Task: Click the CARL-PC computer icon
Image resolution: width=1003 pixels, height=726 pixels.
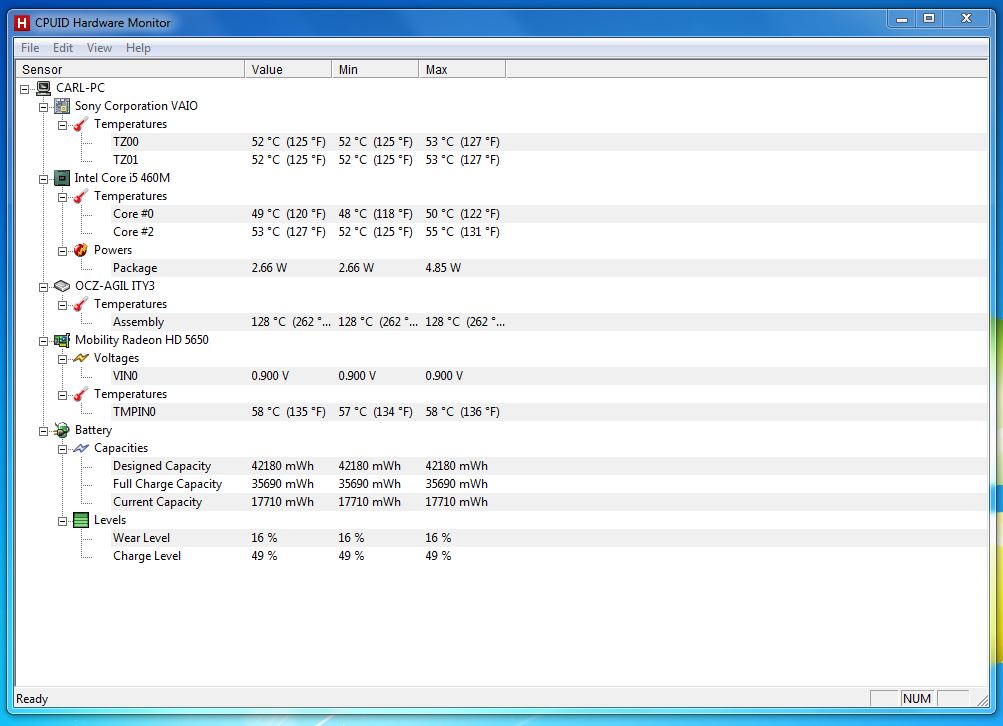Action: coord(43,88)
